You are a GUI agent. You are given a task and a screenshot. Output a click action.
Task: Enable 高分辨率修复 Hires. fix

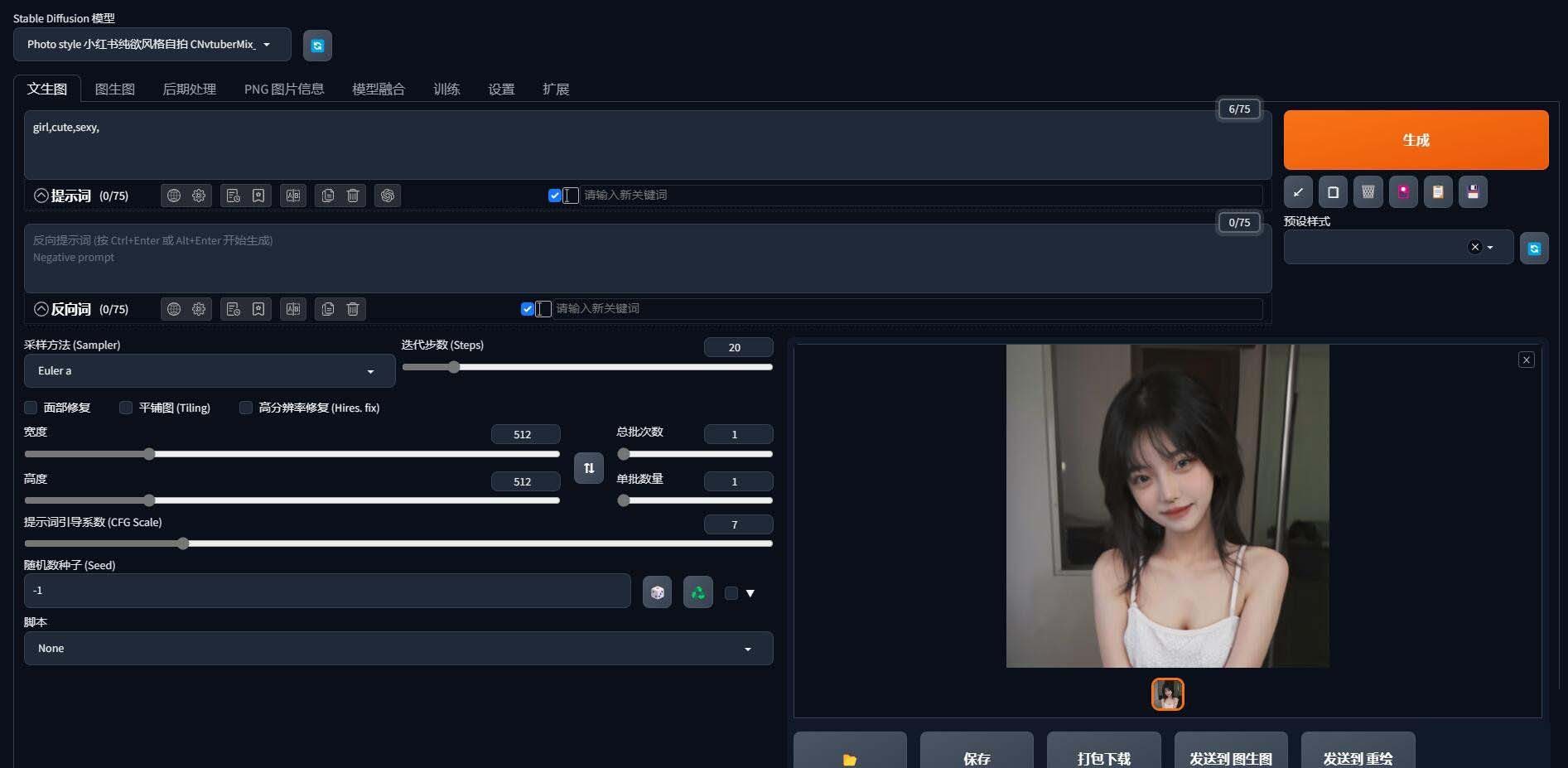246,408
